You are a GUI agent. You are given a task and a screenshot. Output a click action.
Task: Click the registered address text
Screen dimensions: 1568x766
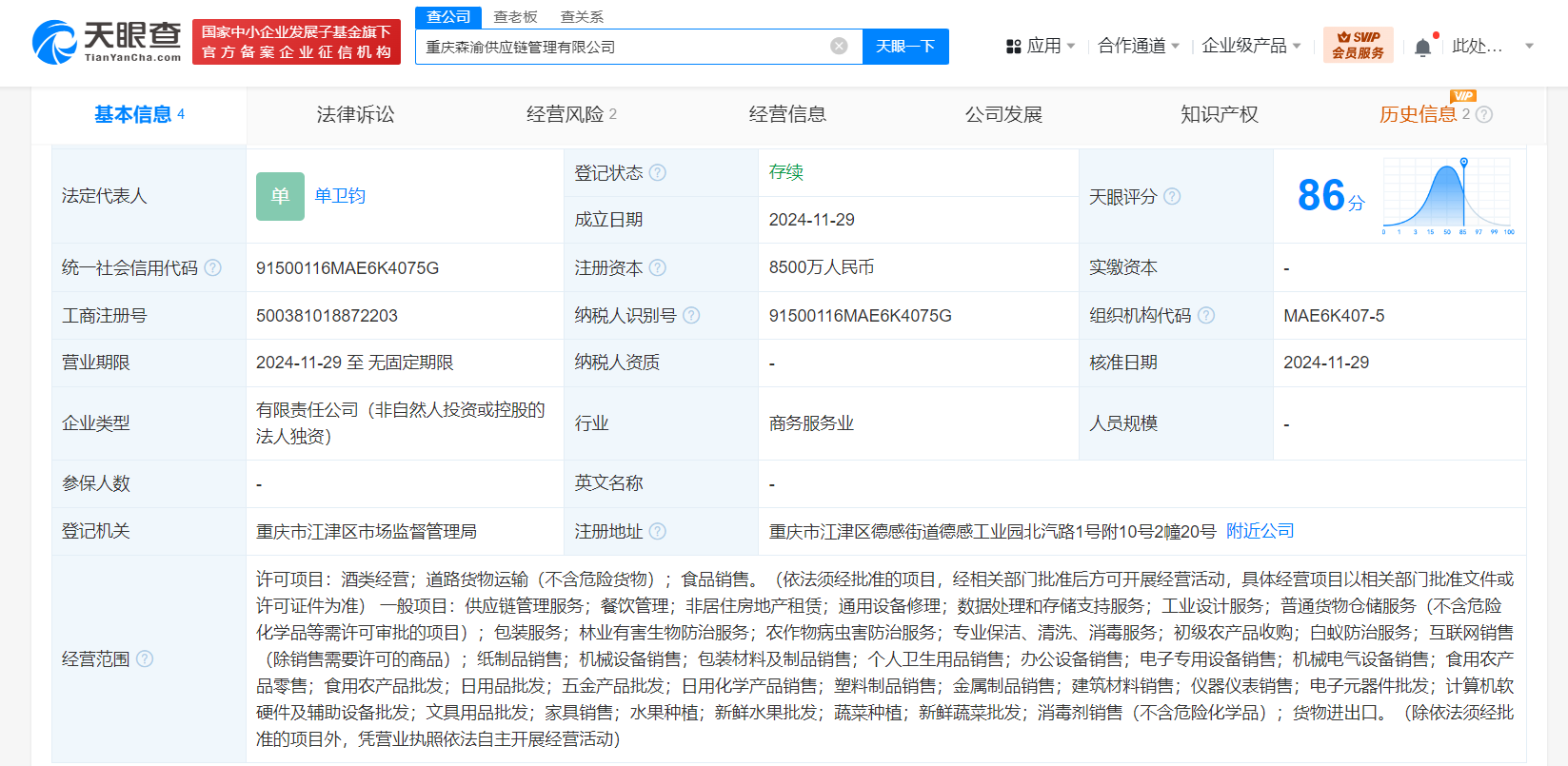pyautogui.click(x=992, y=531)
